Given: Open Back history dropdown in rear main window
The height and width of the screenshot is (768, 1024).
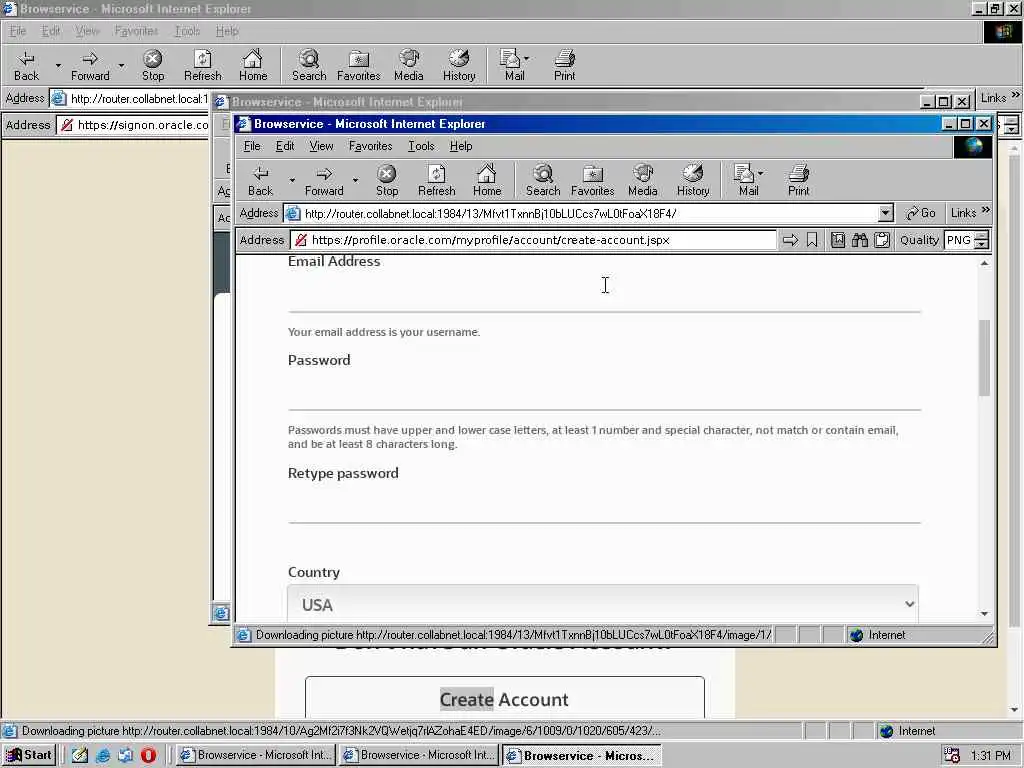Looking at the screenshot, I should coord(58,65).
